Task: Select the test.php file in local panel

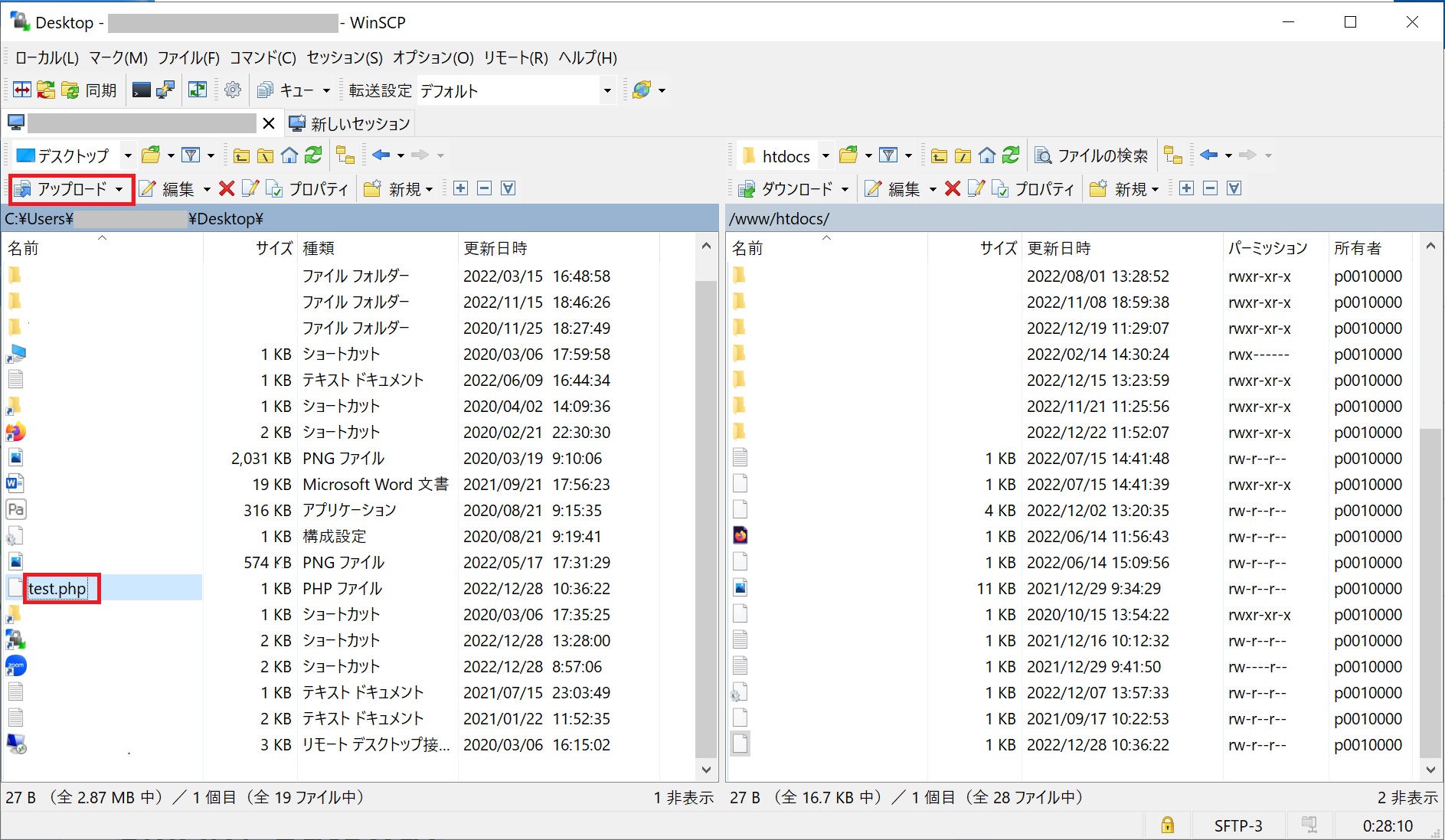Action: (x=57, y=588)
